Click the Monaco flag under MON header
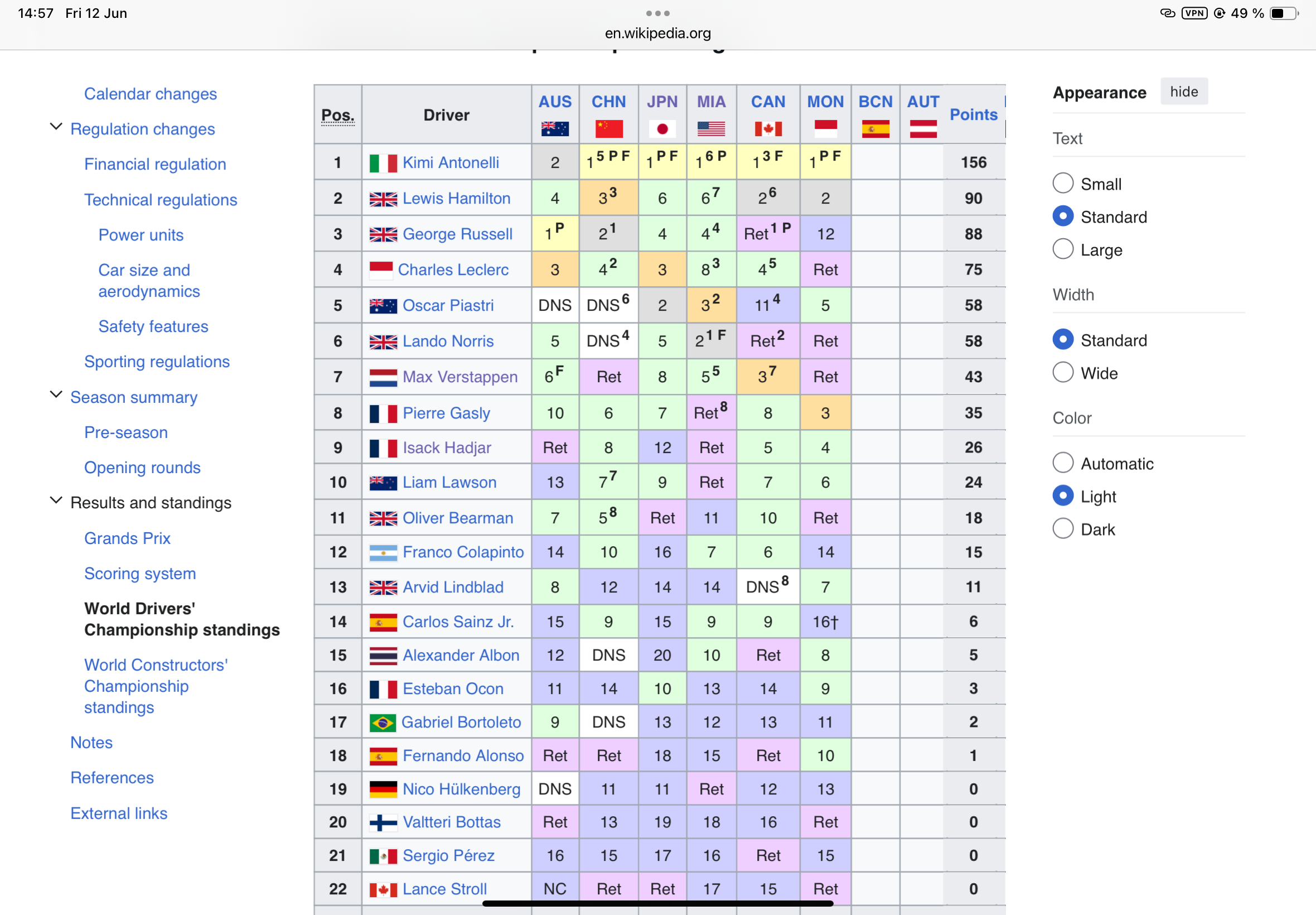1316x915 pixels. tap(825, 129)
